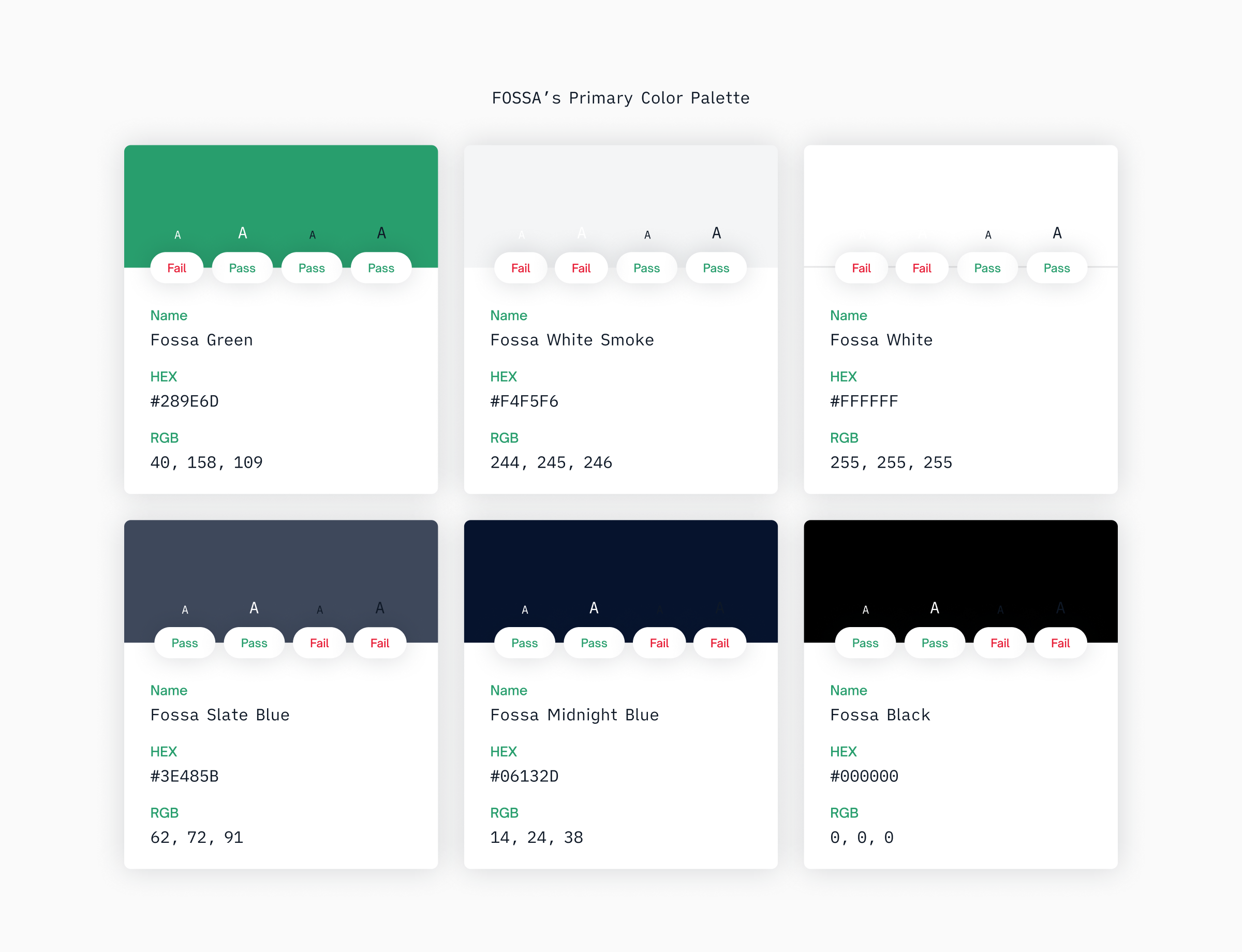1242x952 pixels.
Task: Click the name text "Fossa White Smoke"
Action: pyautogui.click(x=572, y=340)
